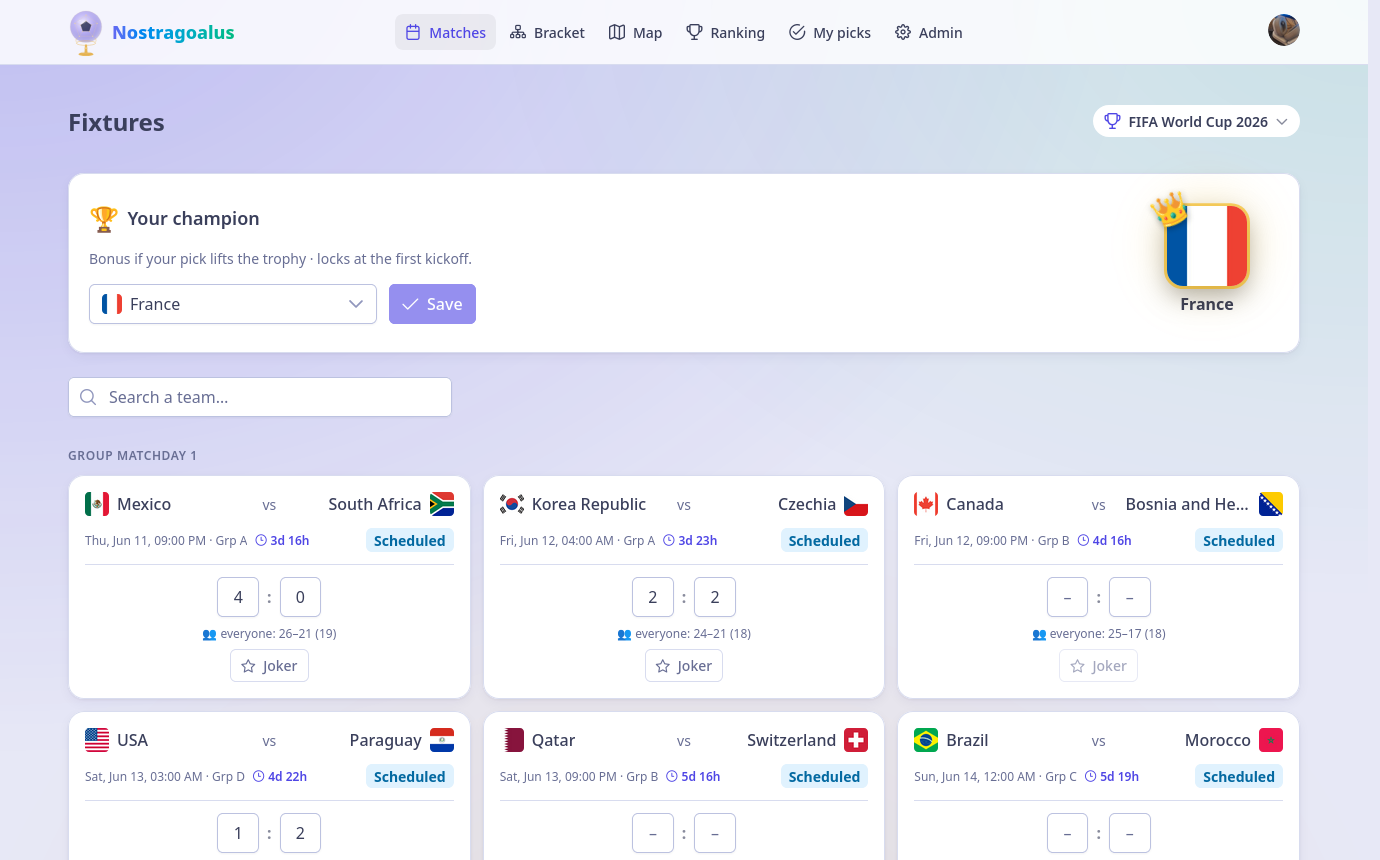Click everyone: 26–21 (19) stats text
The image size is (1380, 860).
tap(269, 634)
